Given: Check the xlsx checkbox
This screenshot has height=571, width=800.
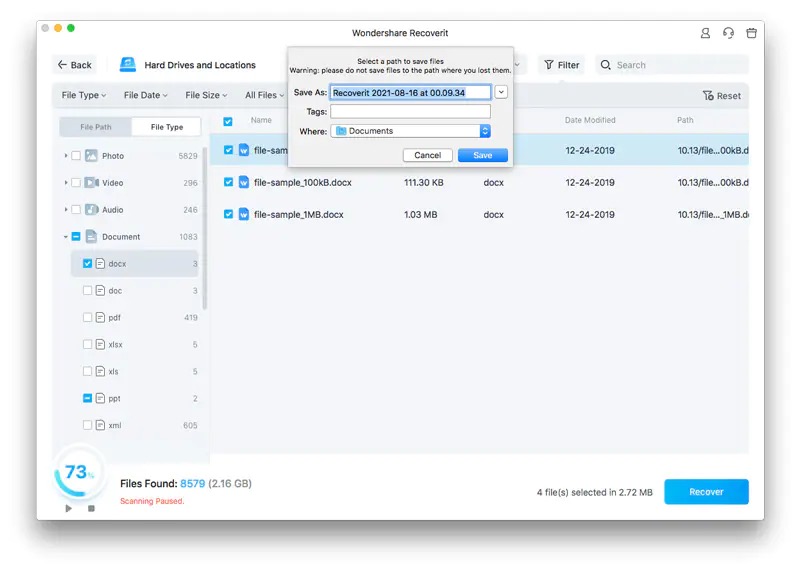Looking at the screenshot, I should (x=87, y=344).
